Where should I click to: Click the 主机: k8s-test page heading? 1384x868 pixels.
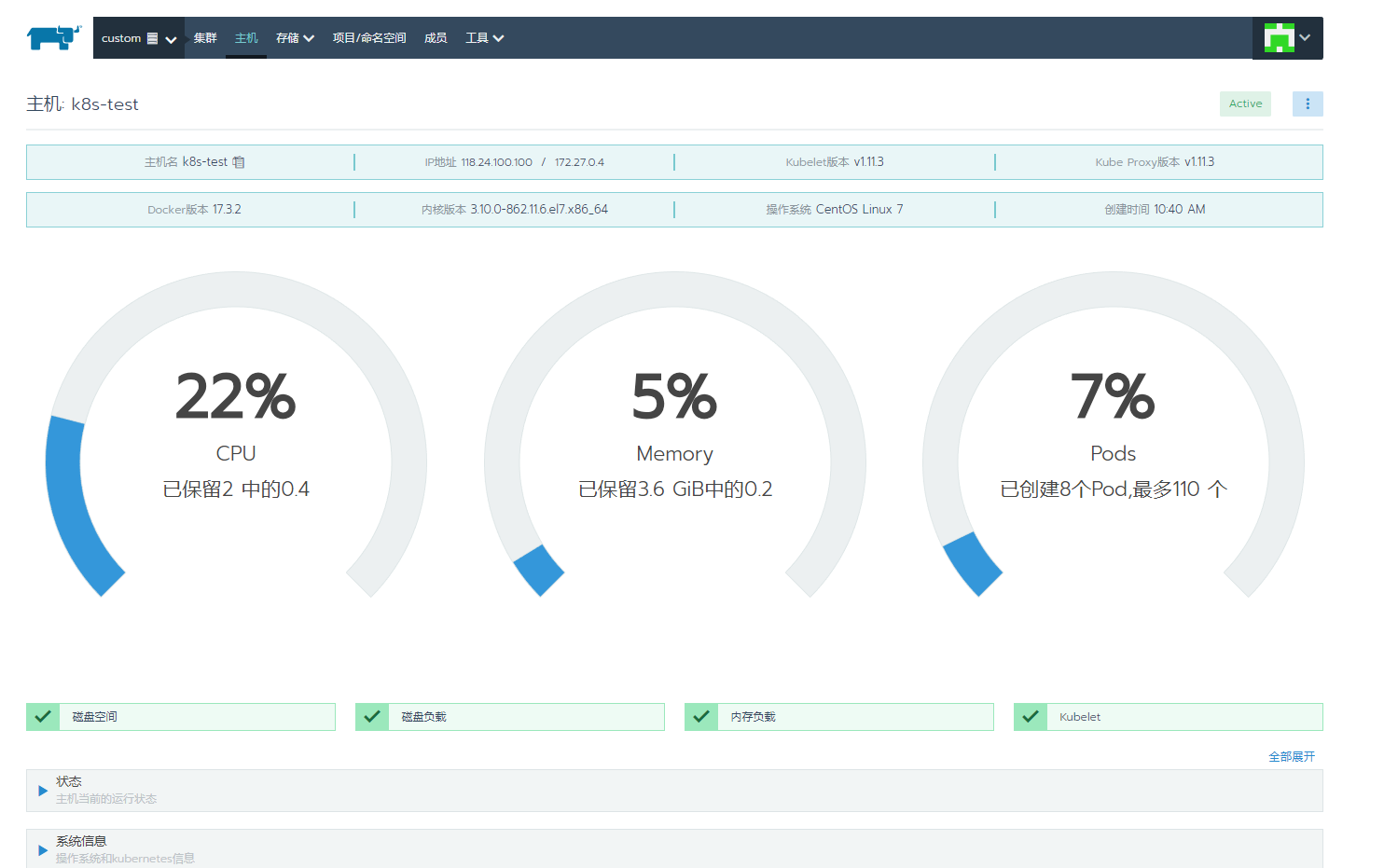click(82, 104)
